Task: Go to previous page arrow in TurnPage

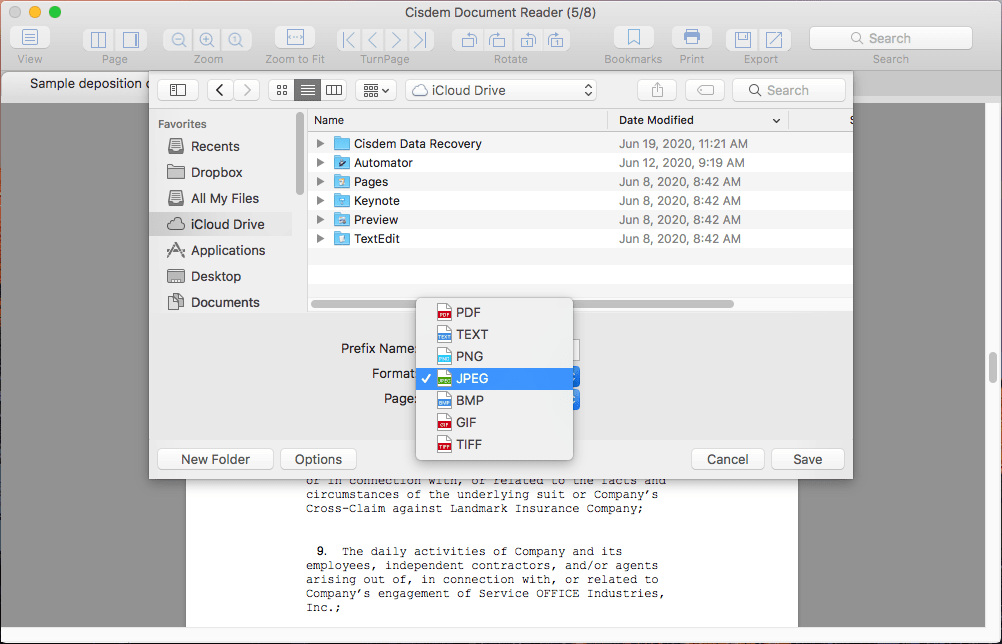Action: pyautogui.click(x=373, y=40)
